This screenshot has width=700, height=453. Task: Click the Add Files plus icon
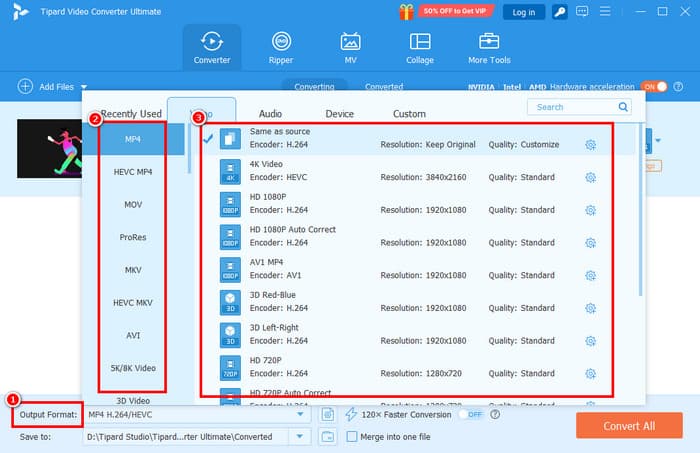click(25, 86)
